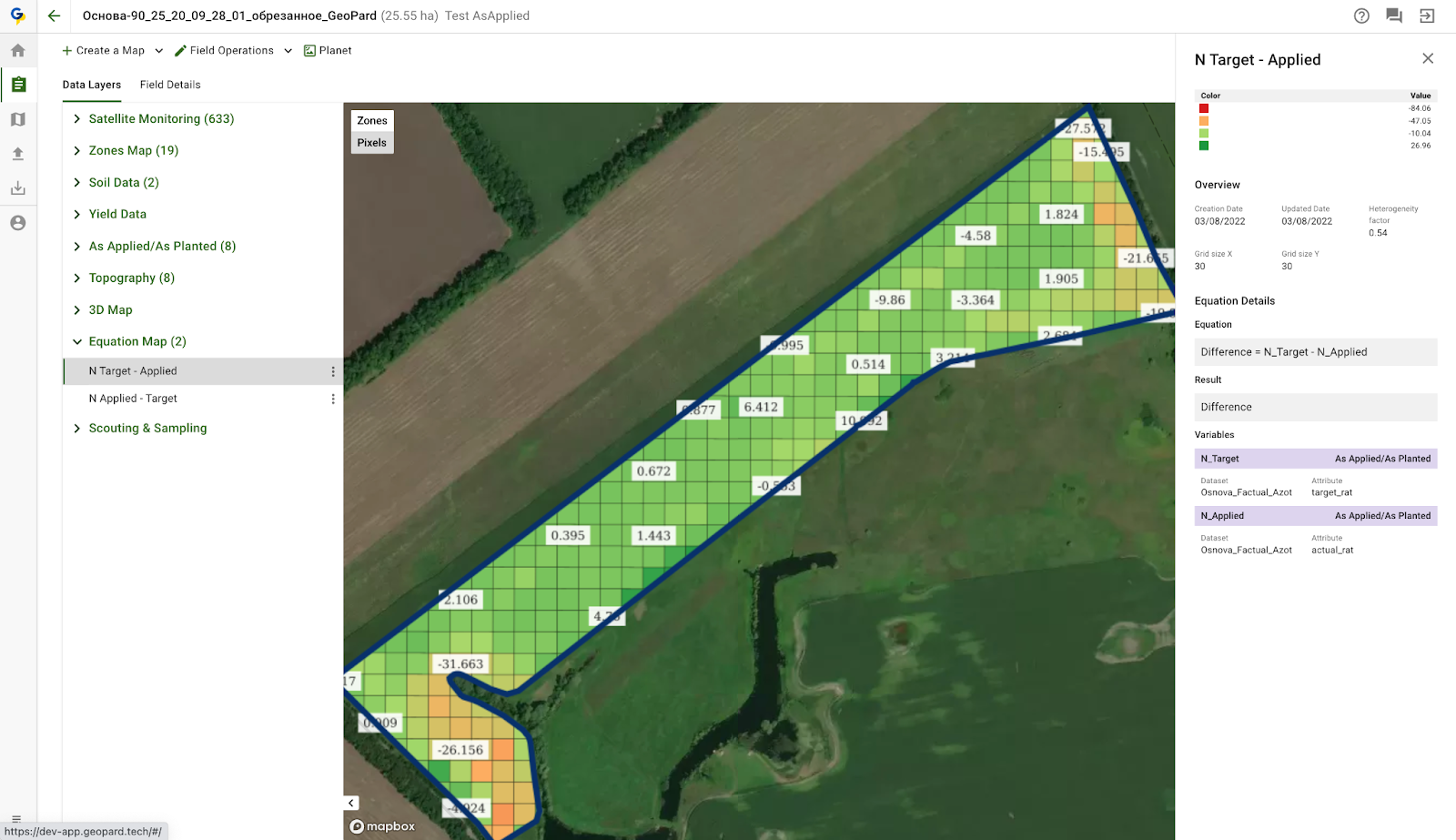Screen dimensions: 1456x840
Task: Click the Field Operations pencil icon
Action: coord(180,51)
